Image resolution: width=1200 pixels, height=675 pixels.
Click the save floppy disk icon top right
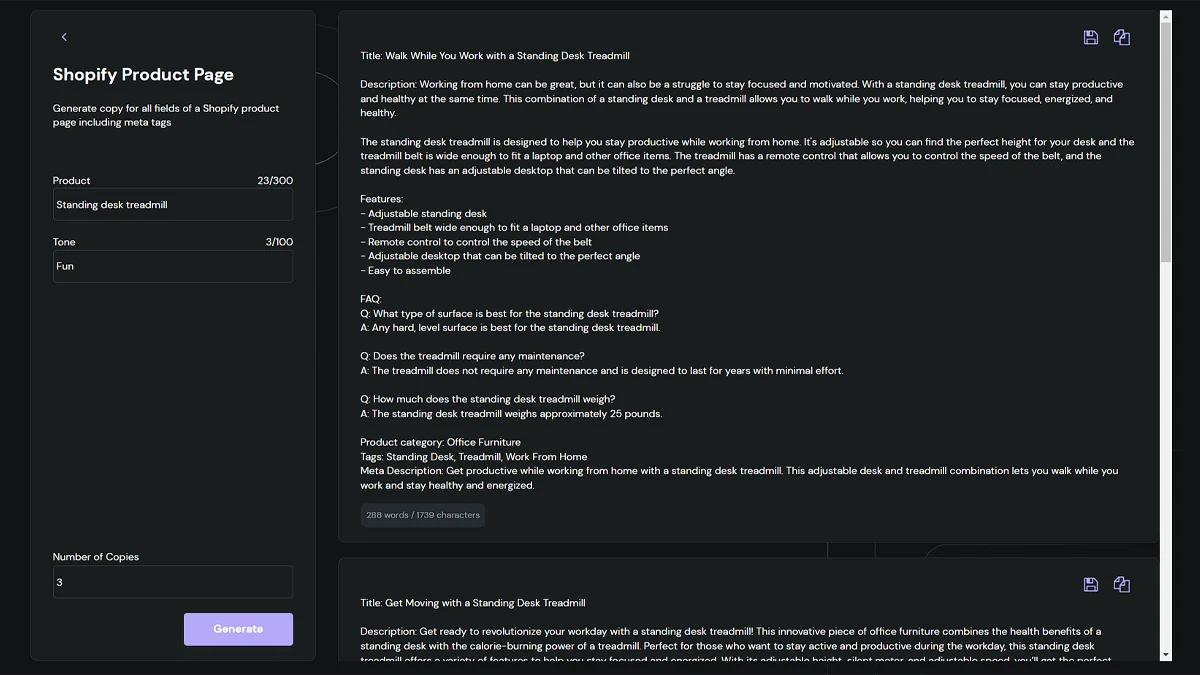[1090, 36]
